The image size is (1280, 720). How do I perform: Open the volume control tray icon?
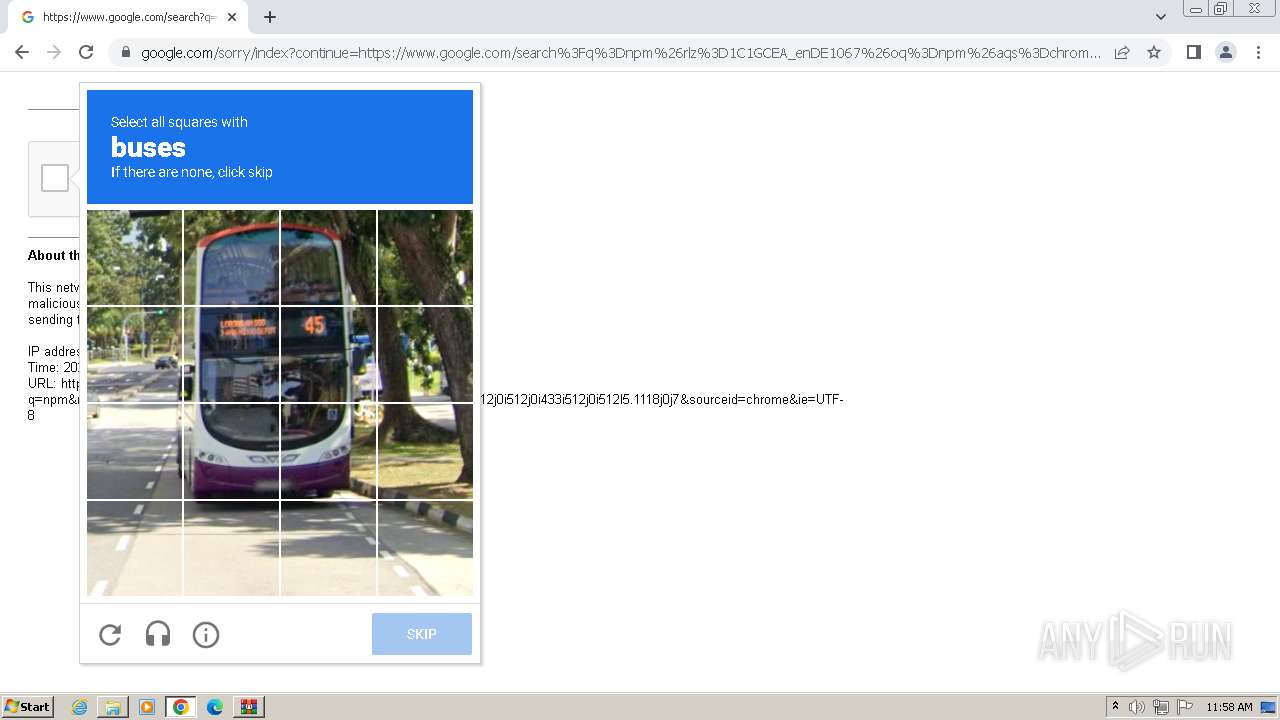pyautogui.click(x=1137, y=707)
